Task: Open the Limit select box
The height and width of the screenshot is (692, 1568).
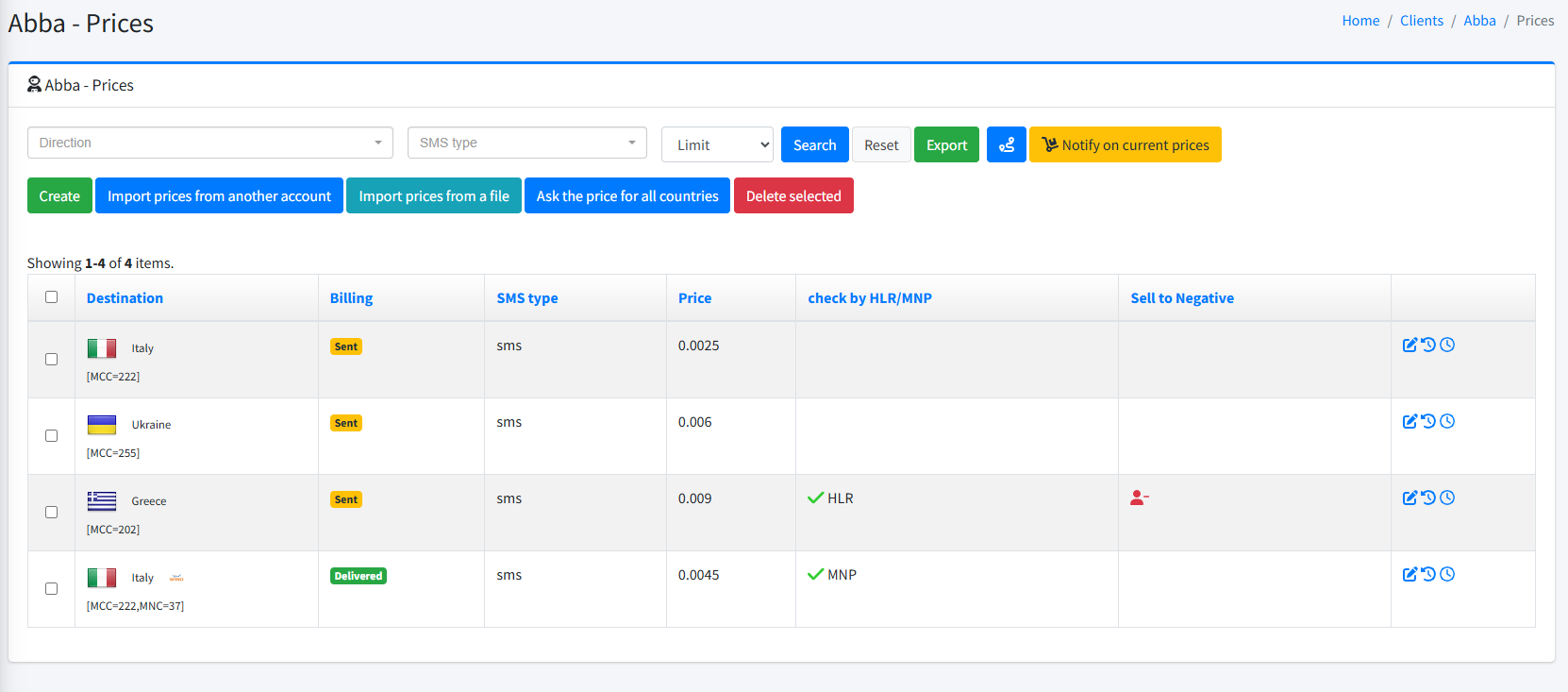Action: (x=717, y=145)
